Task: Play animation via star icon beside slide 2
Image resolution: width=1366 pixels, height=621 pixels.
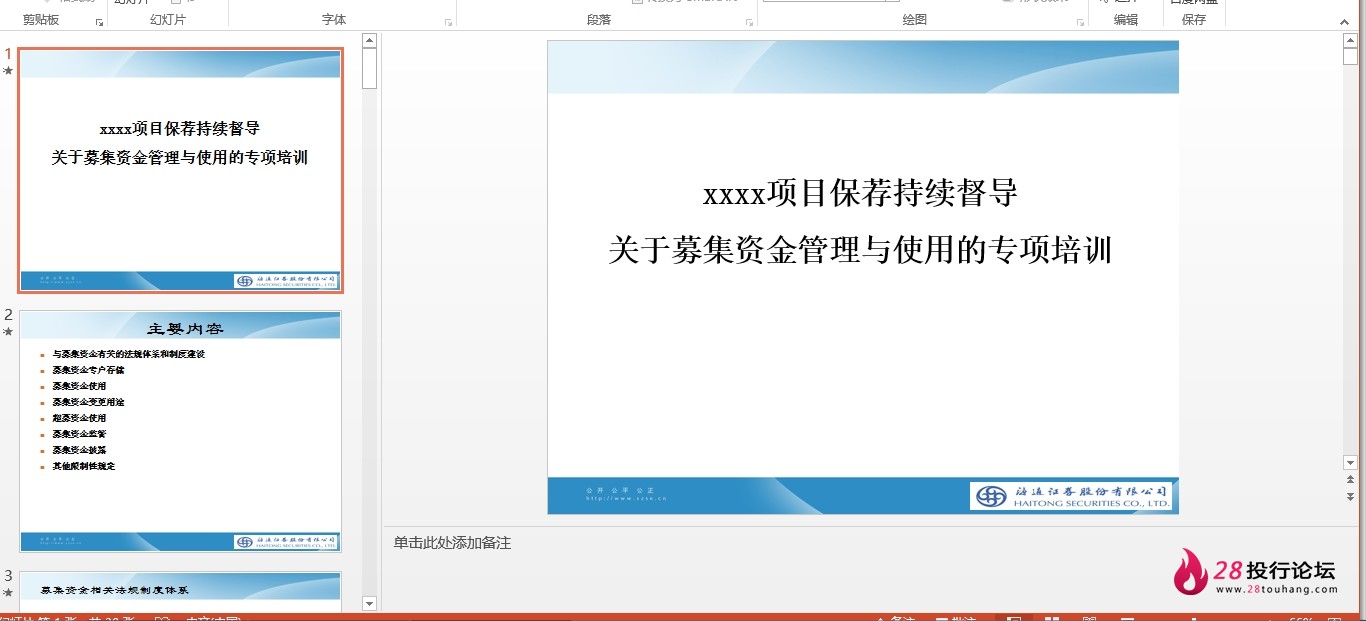Action: pos(8,332)
